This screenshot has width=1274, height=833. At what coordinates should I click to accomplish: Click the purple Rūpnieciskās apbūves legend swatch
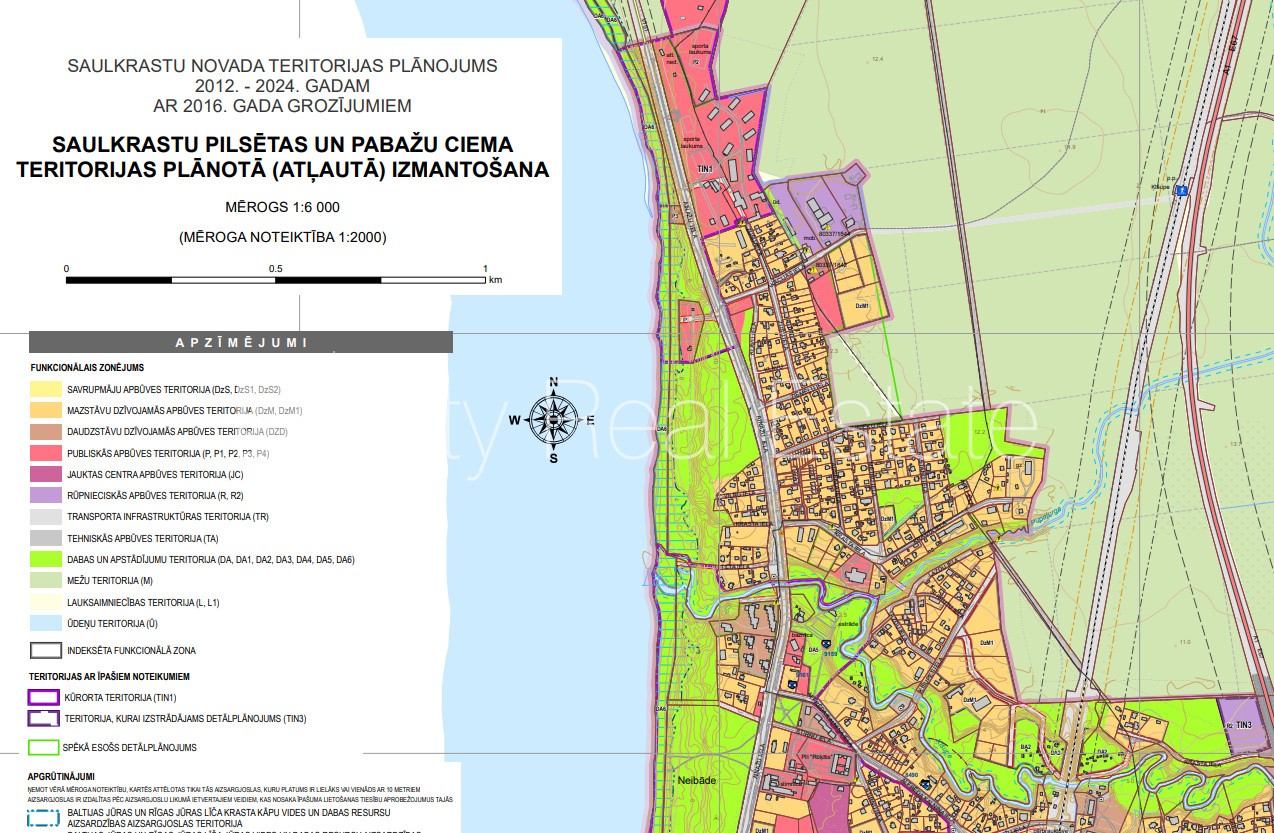click(x=45, y=495)
